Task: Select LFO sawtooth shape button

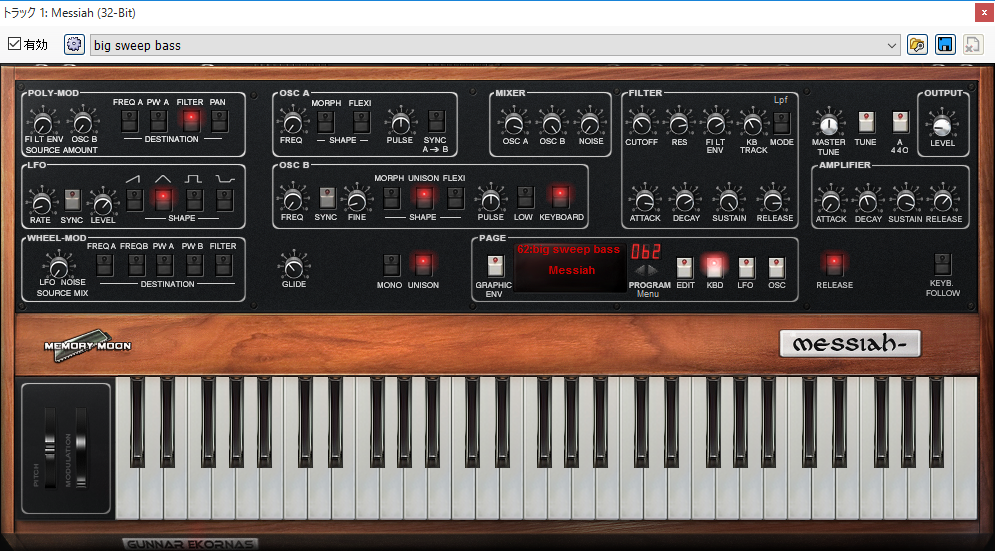Action: [x=134, y=199]
